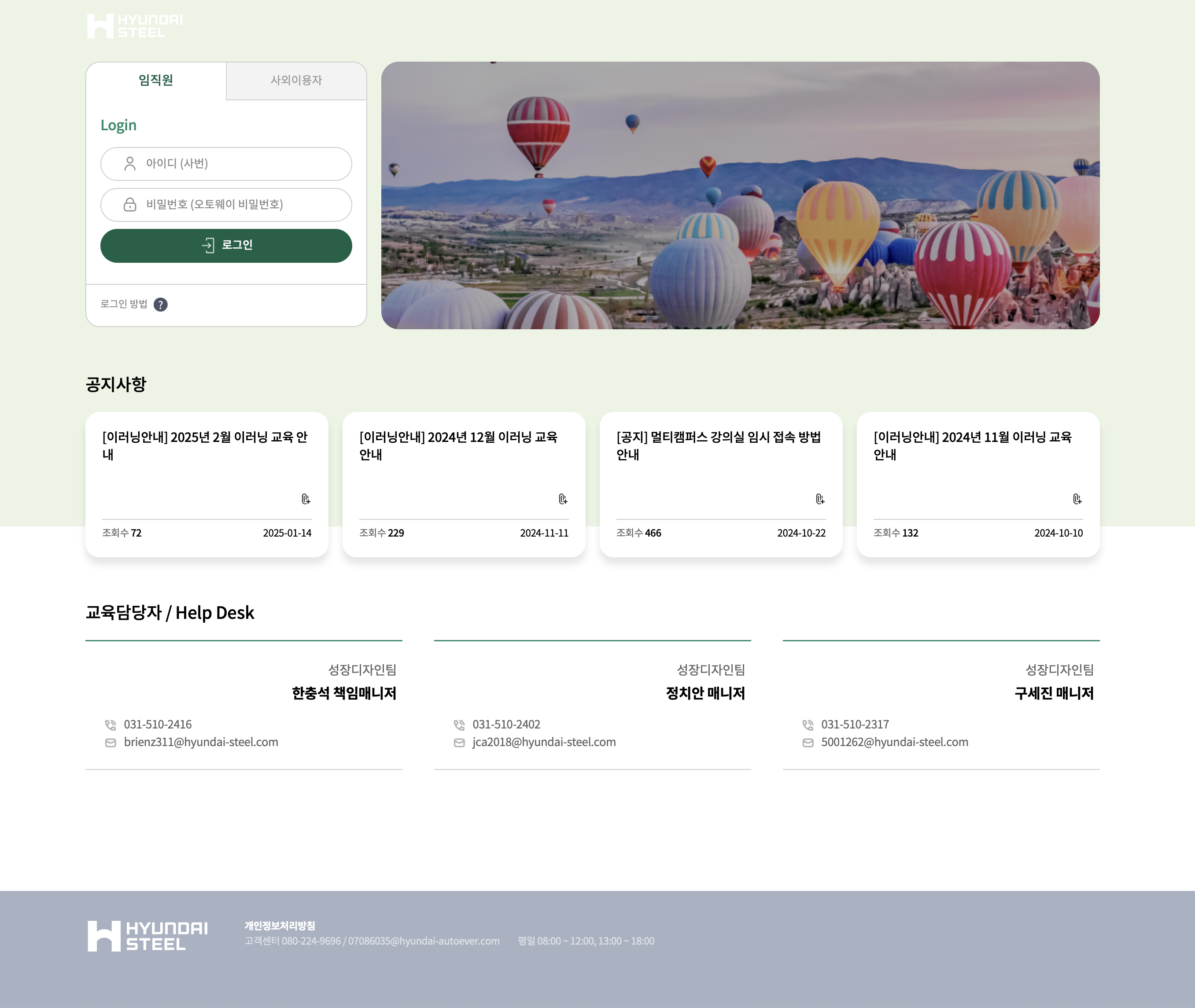The height and width of the screenshot is (1008, 1195).
Task: Open attachment icon on 2024년 11월 notice
Action: pos(1077,500)
